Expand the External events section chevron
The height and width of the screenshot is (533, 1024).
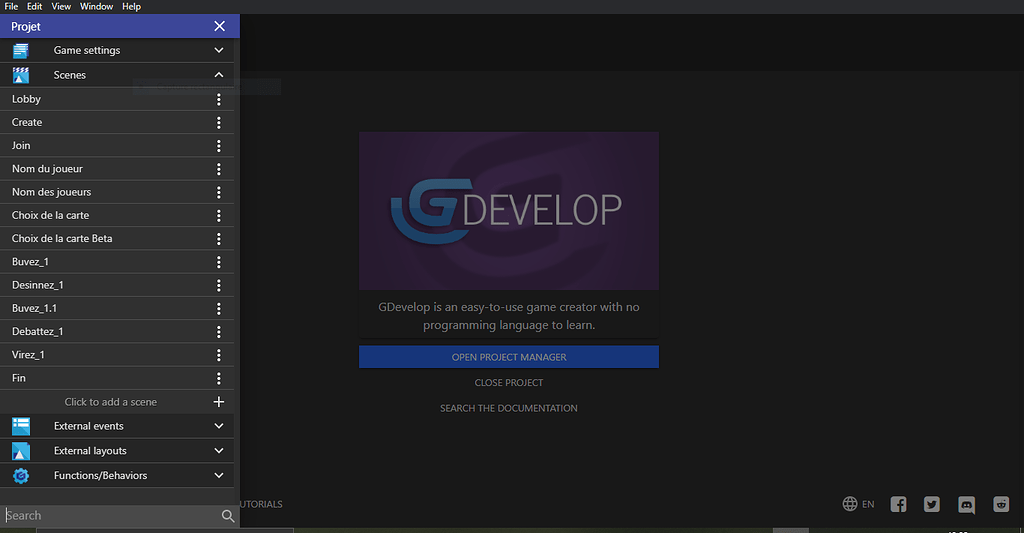coord(219,426)
